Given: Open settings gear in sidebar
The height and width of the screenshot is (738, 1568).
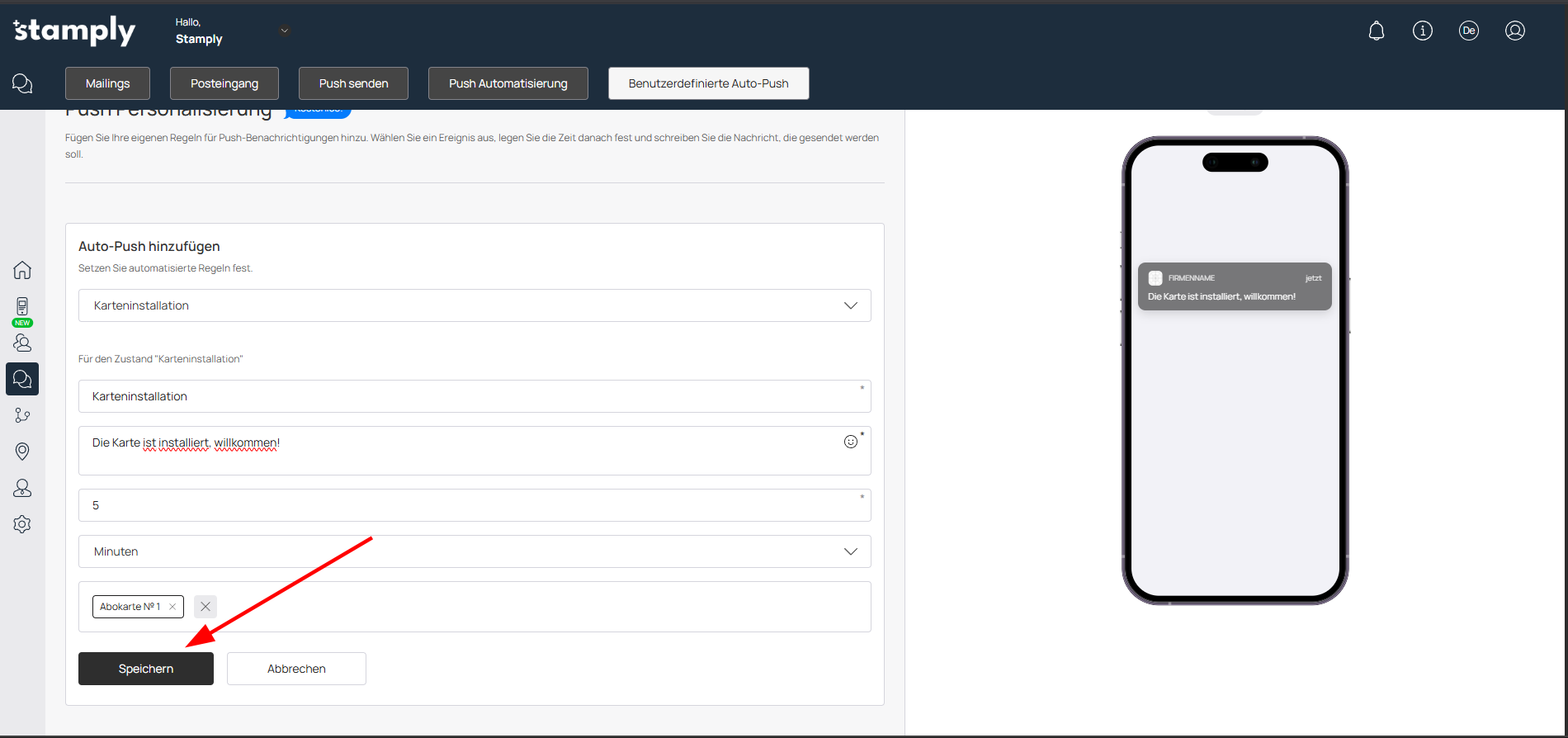Looking at the screenshot, I should tap(22, 524).
